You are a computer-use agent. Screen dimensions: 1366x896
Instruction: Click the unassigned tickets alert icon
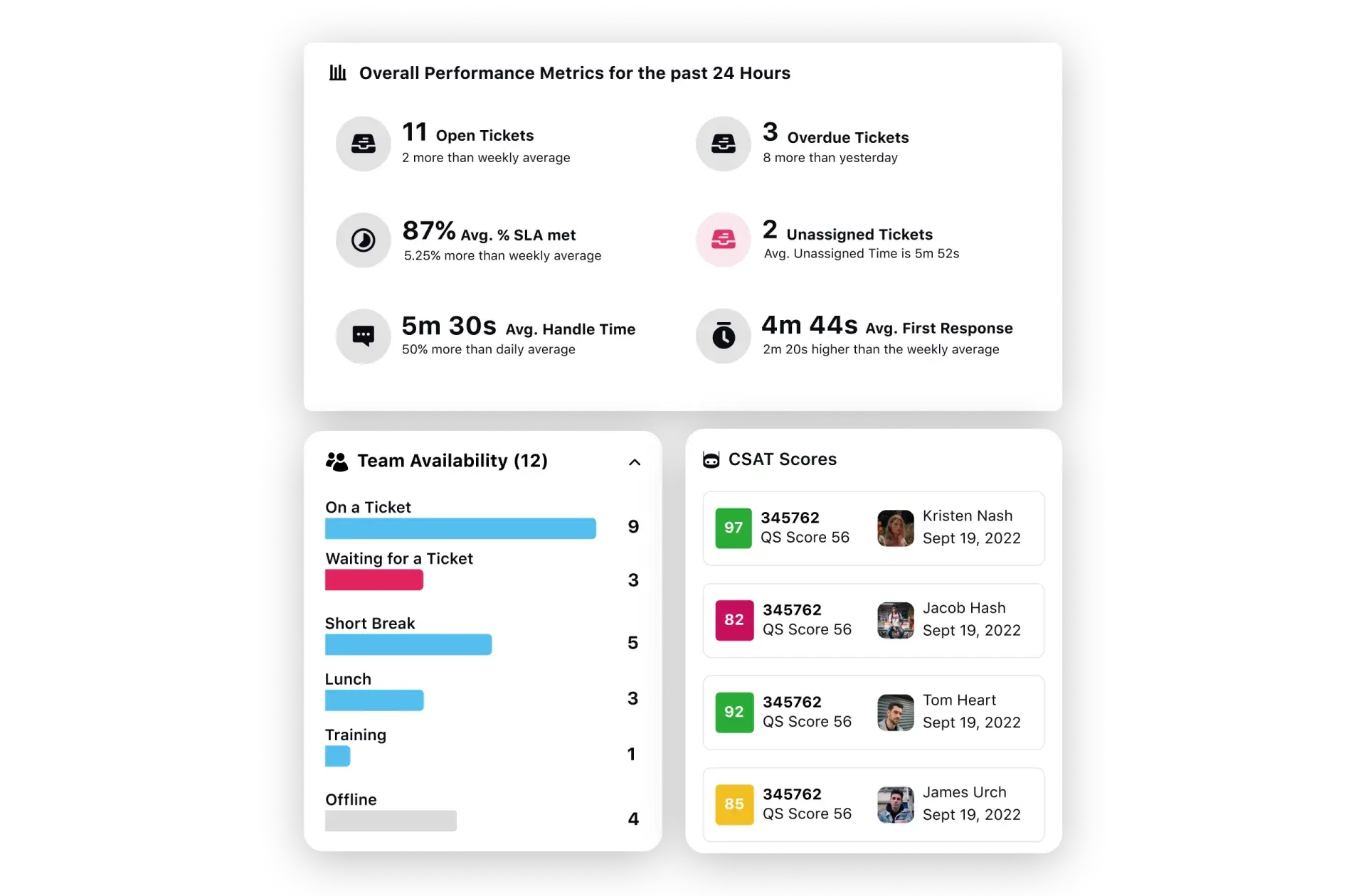[x=725, y=239]
